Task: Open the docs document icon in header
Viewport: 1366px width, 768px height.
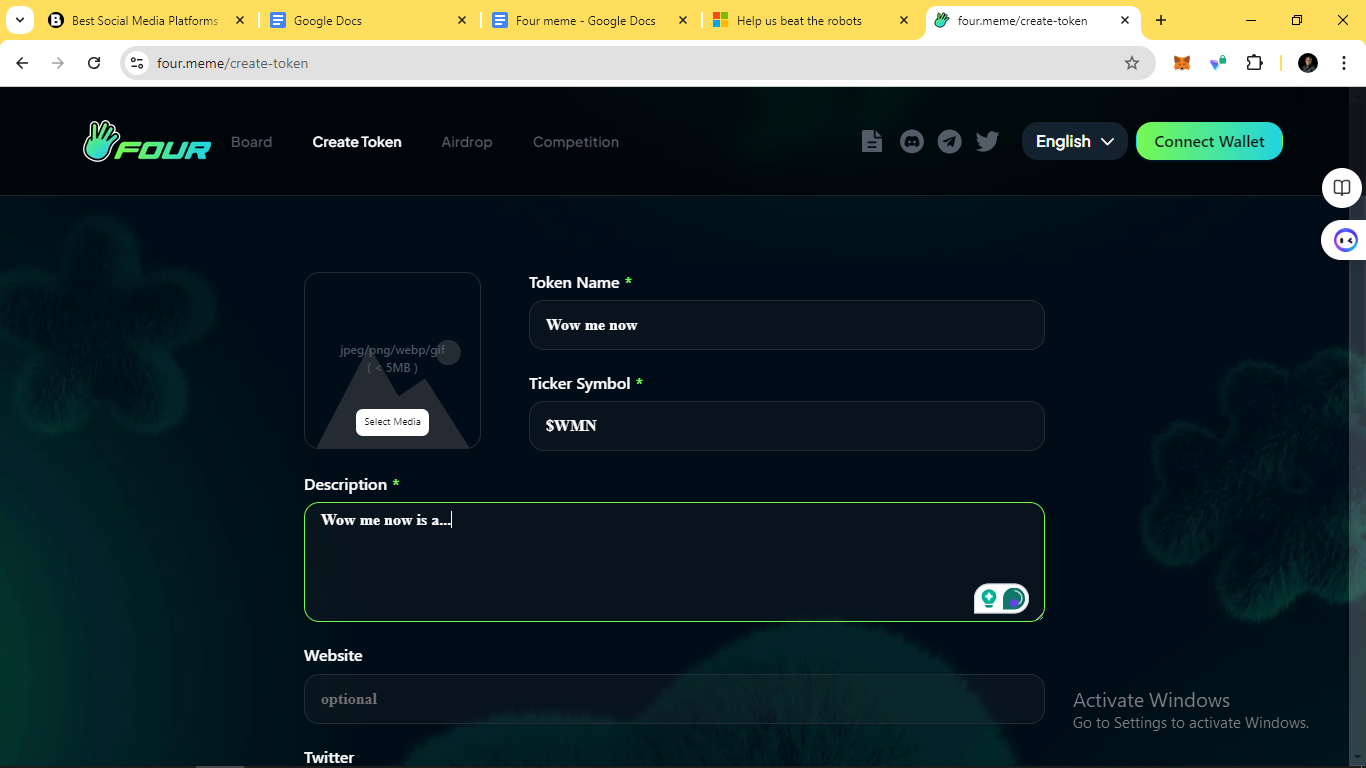Action: [872, 141]
